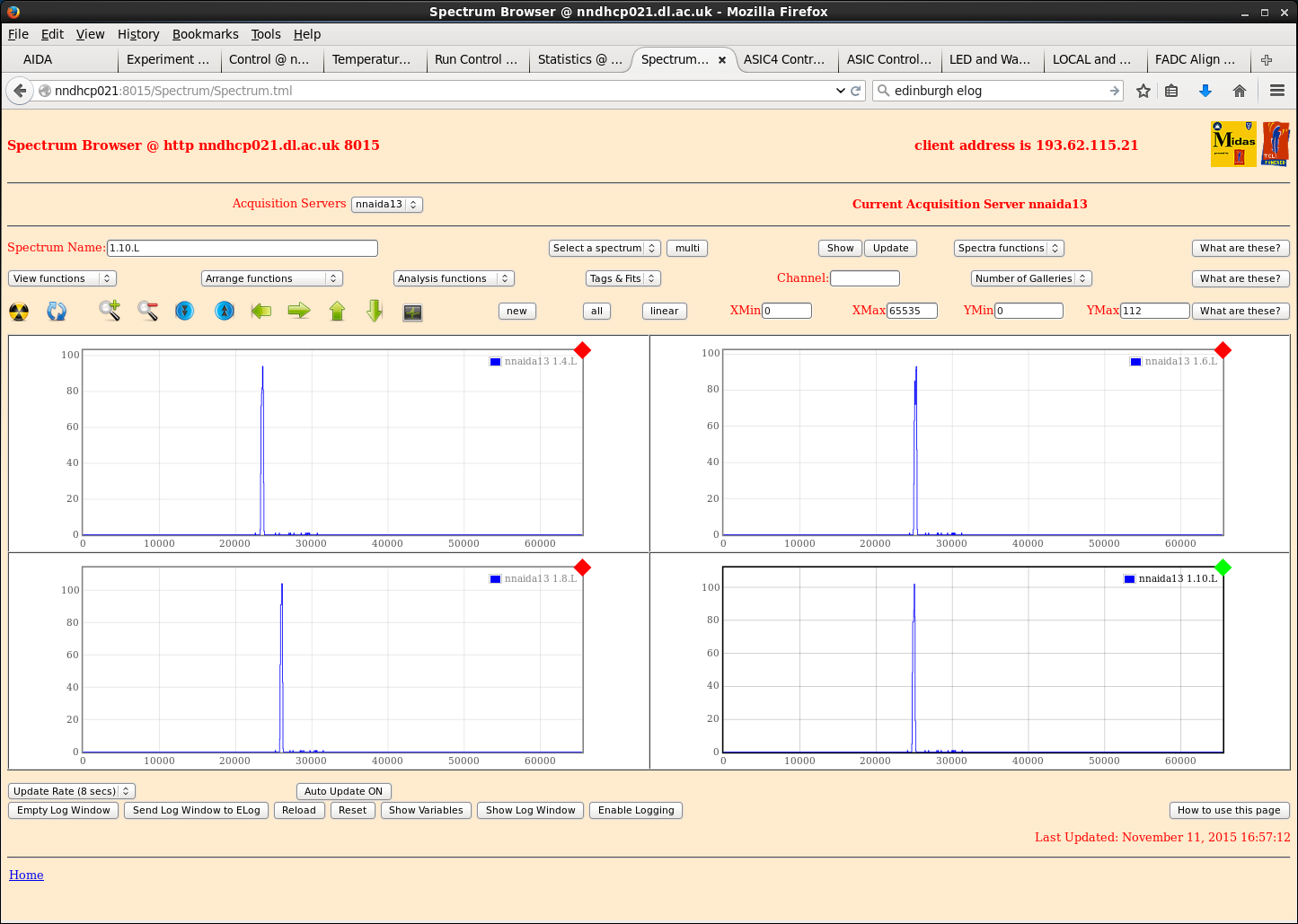Image resolution: width=1298 pixels, height=924 pixels.
Task: Click the zoom in magnifier icon
Action: point(110,311)
